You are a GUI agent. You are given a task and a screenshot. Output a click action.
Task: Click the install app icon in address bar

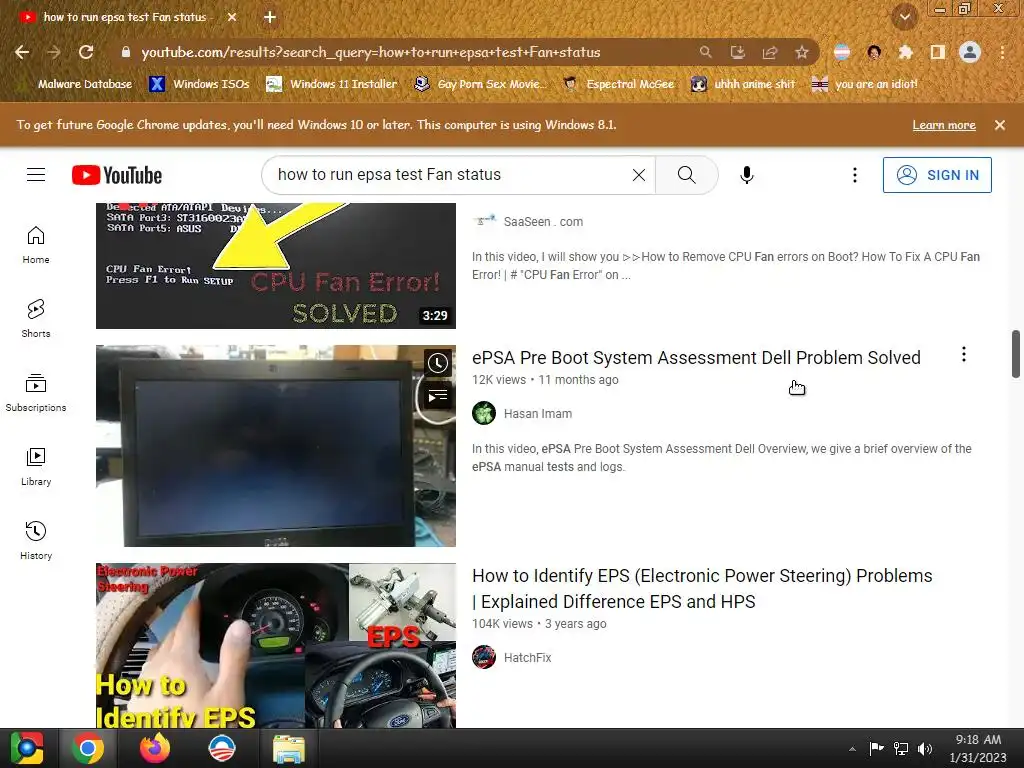pyautogui.click(x=737, y=52)
